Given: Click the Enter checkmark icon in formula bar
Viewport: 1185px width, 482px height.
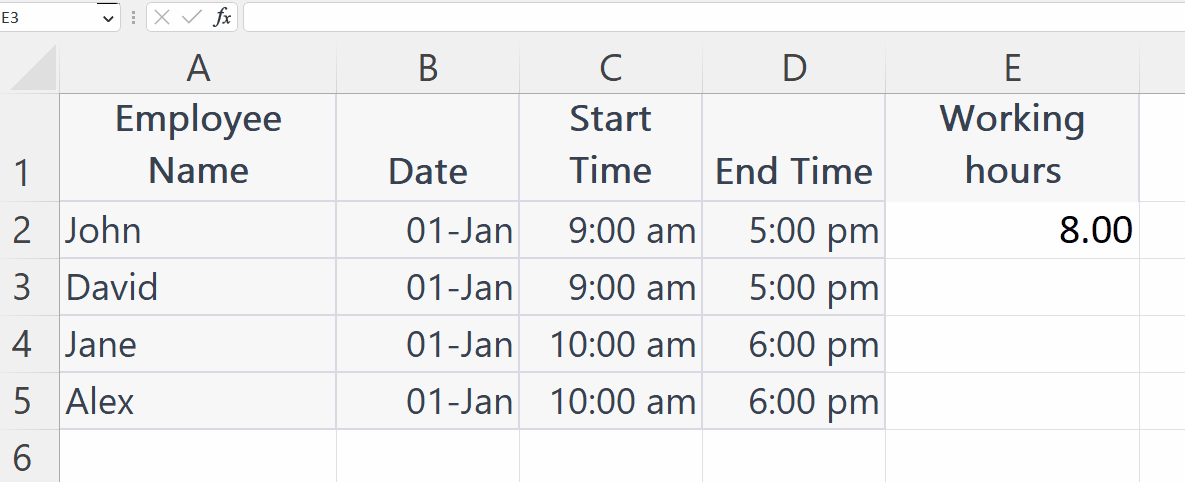Looking at the screenshot, I should pyautogui.click(x=192, y=17).
